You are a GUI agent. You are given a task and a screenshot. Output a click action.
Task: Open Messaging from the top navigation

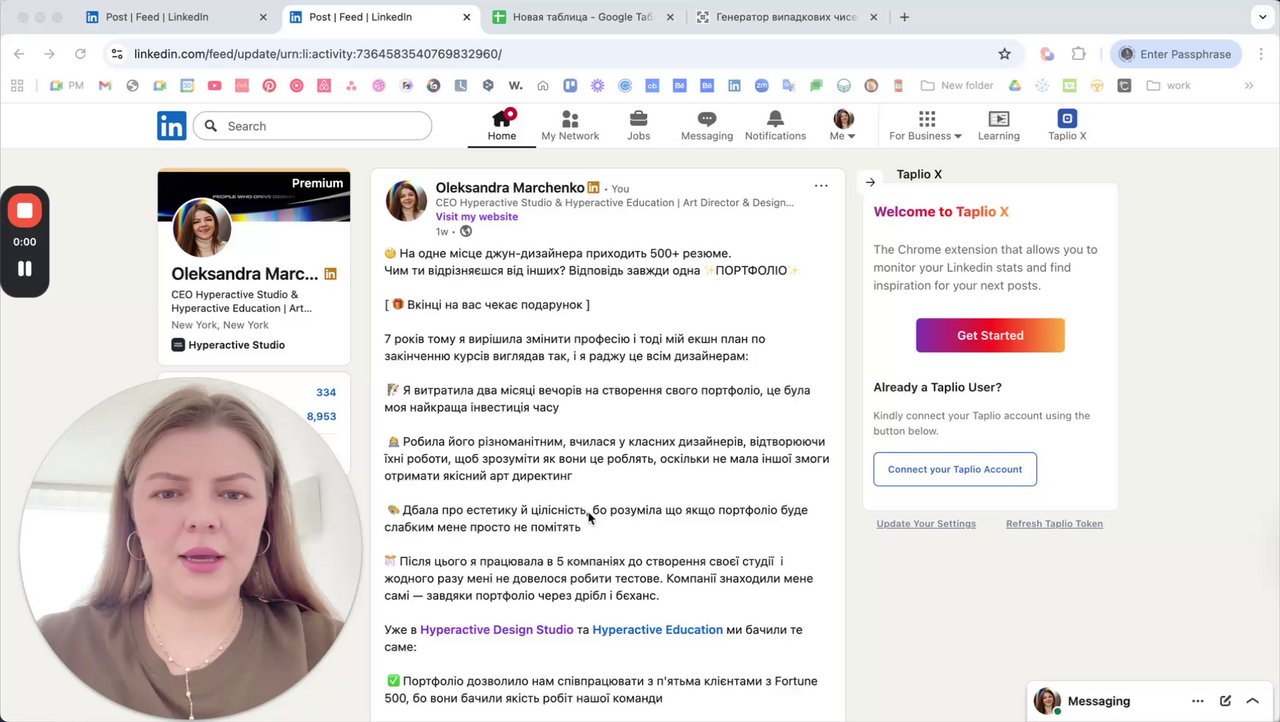pyautogui.click(x=707, y=126)
